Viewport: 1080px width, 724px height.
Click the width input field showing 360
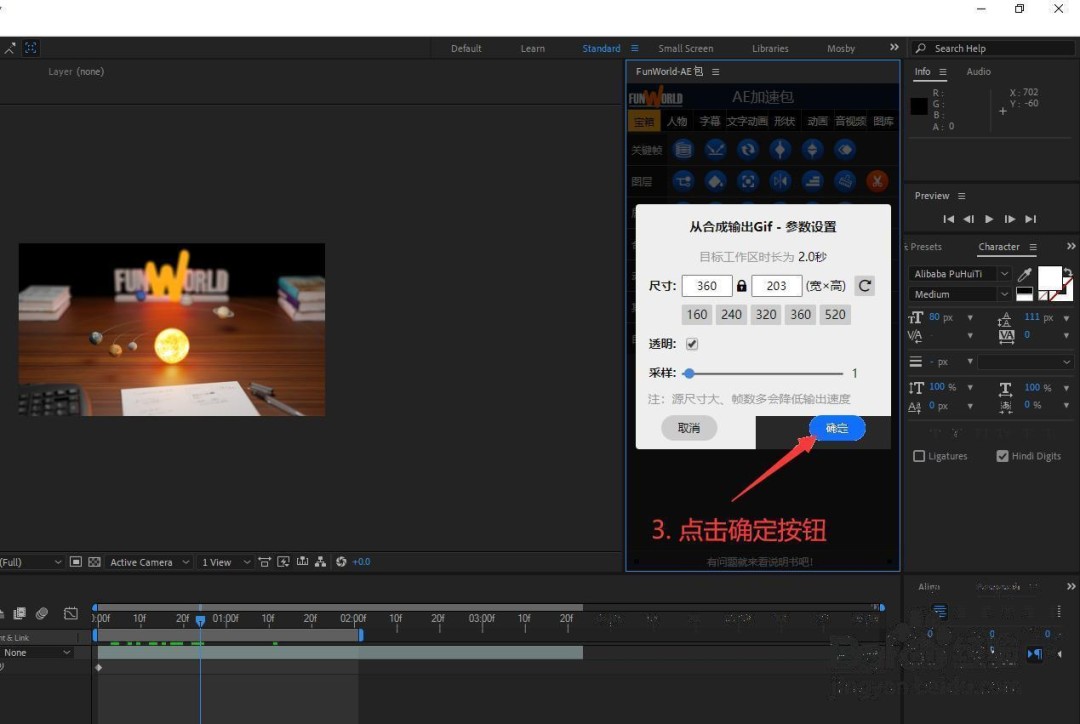(x=707, y=286)
